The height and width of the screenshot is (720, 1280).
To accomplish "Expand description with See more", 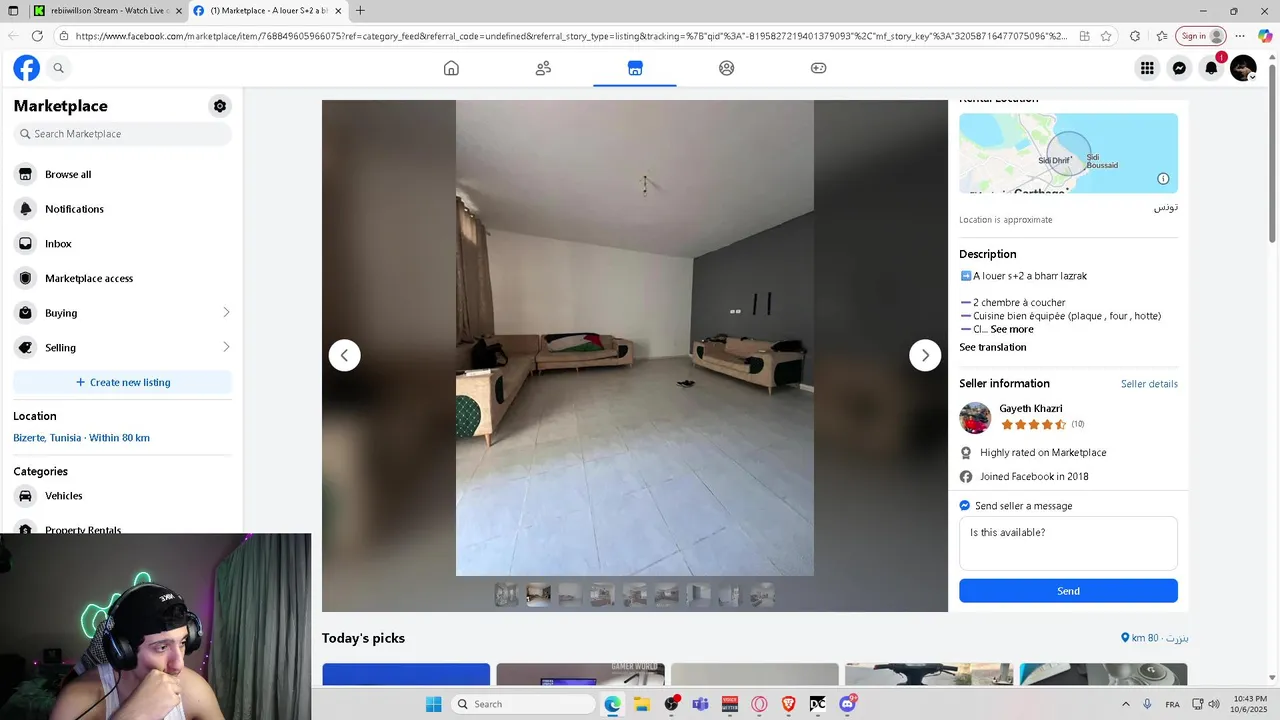I will (1012, 329).
